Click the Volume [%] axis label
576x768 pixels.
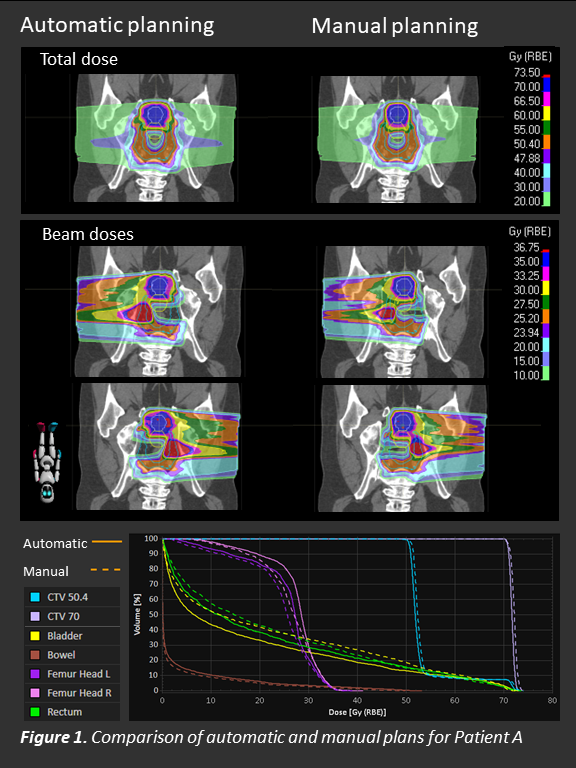tap(137, 614)
